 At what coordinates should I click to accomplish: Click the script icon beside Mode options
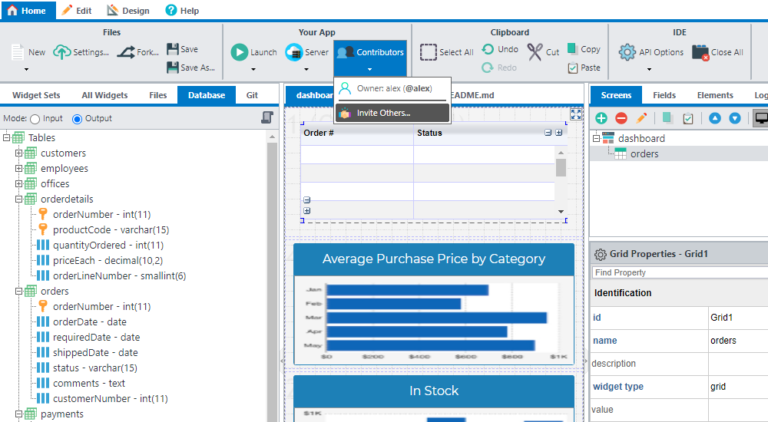[x=267, y=118]
